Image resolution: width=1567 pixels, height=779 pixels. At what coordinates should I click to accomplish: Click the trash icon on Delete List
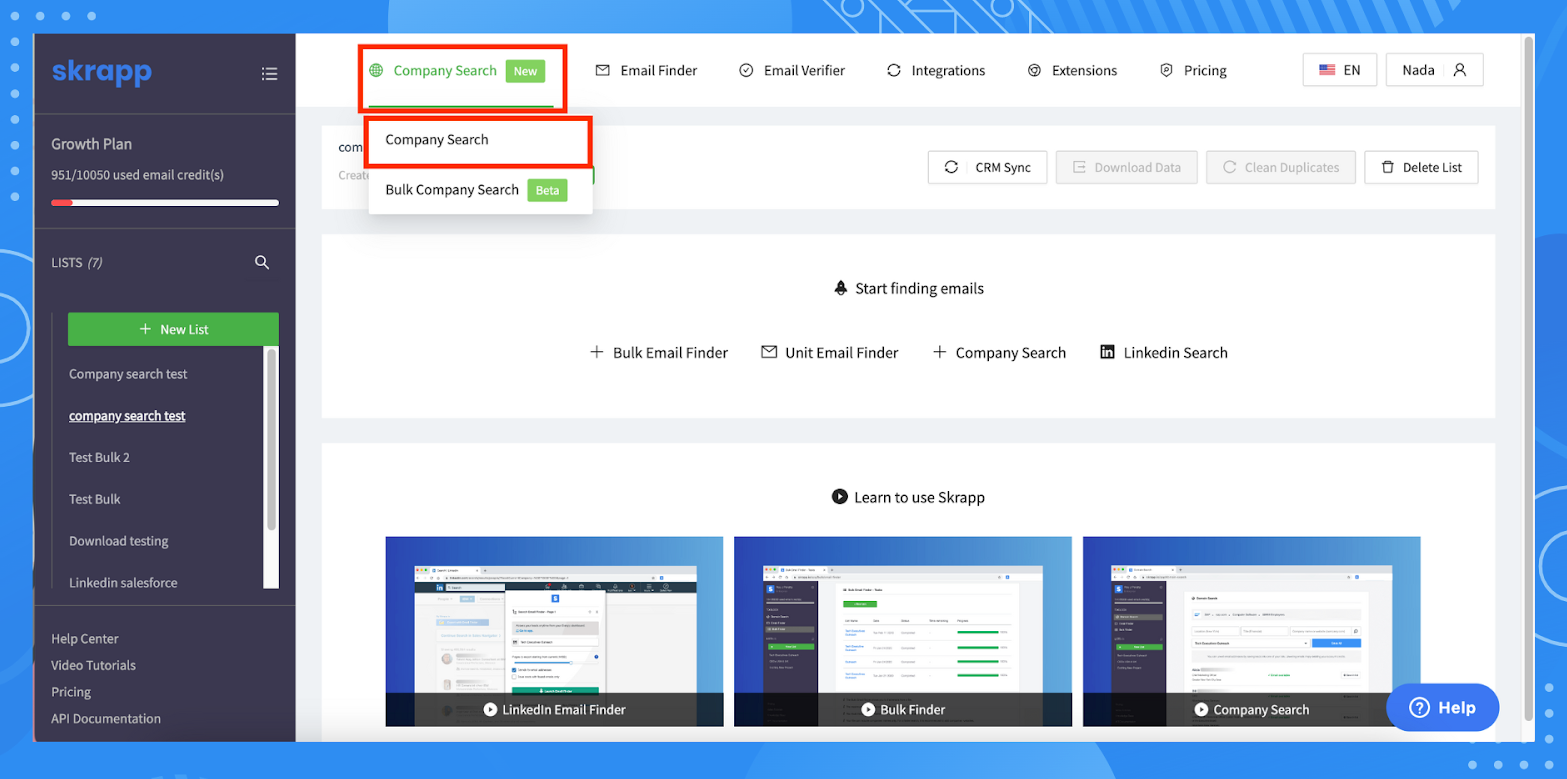[1387, 167]
